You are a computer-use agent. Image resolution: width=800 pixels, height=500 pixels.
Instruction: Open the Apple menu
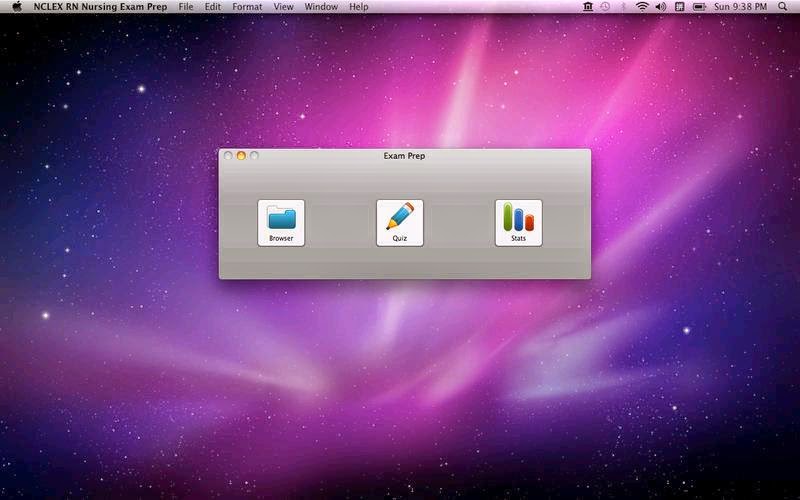tap(17, 7)
